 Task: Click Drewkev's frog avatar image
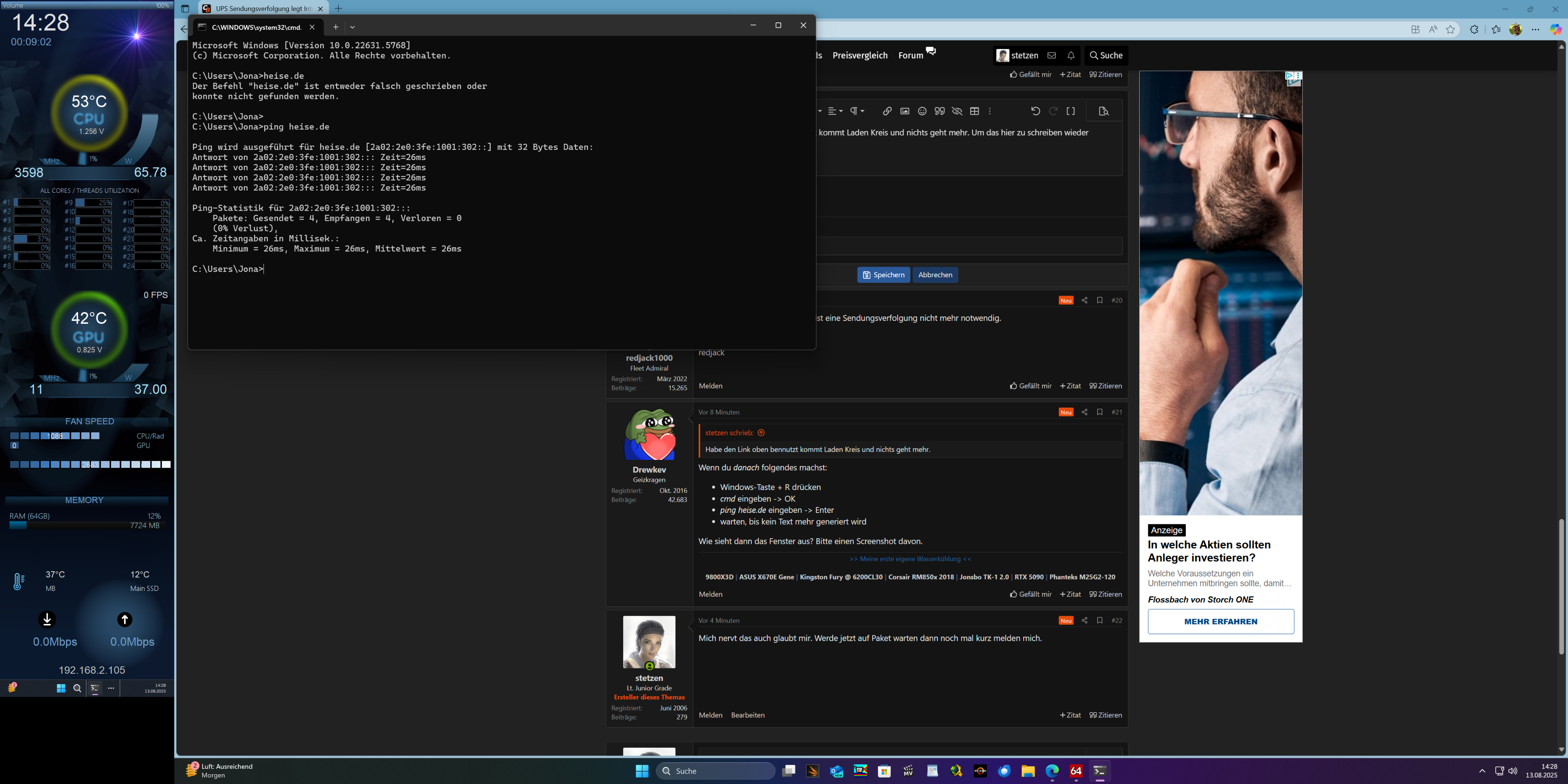[x=649, y=434]
